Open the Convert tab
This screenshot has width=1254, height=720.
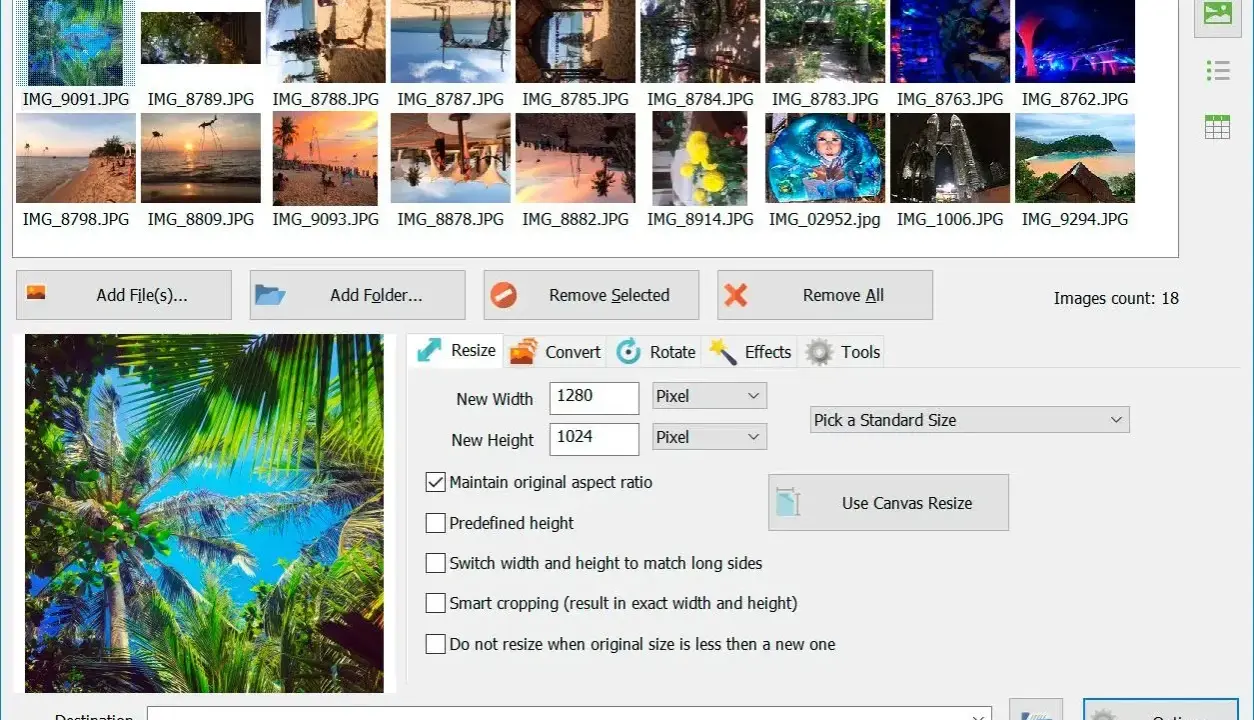[x=555, y=351]
